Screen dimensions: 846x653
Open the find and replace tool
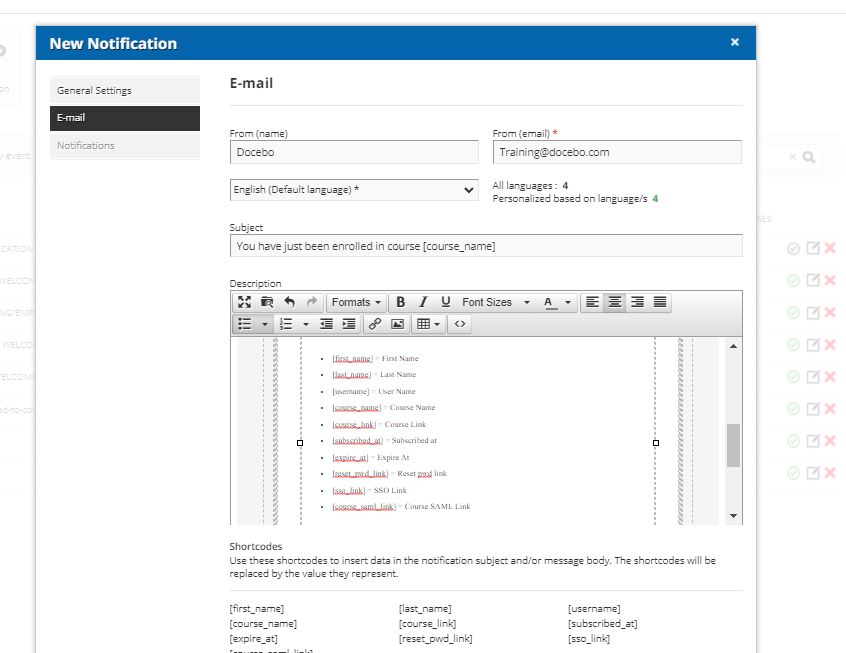[x=267, y=302]
